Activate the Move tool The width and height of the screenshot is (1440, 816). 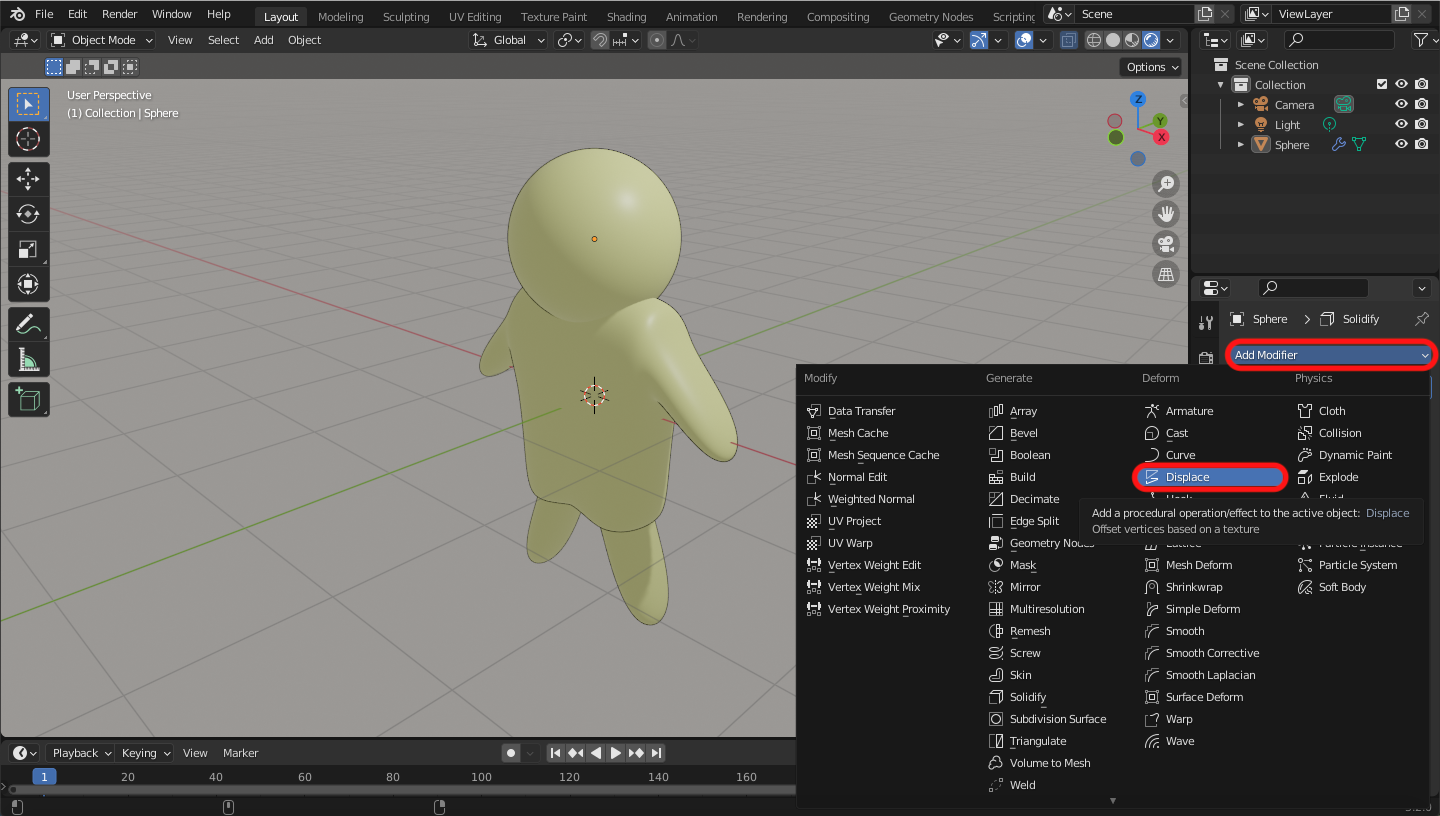coord(29,179)
